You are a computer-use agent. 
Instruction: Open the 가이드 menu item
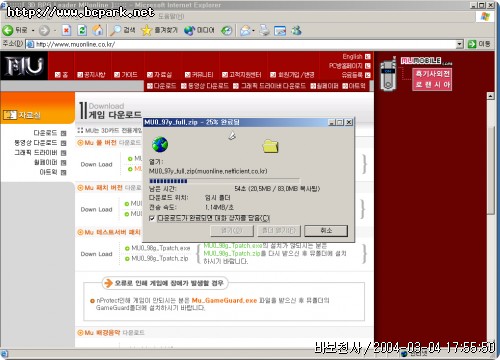[x=126, y=75]
